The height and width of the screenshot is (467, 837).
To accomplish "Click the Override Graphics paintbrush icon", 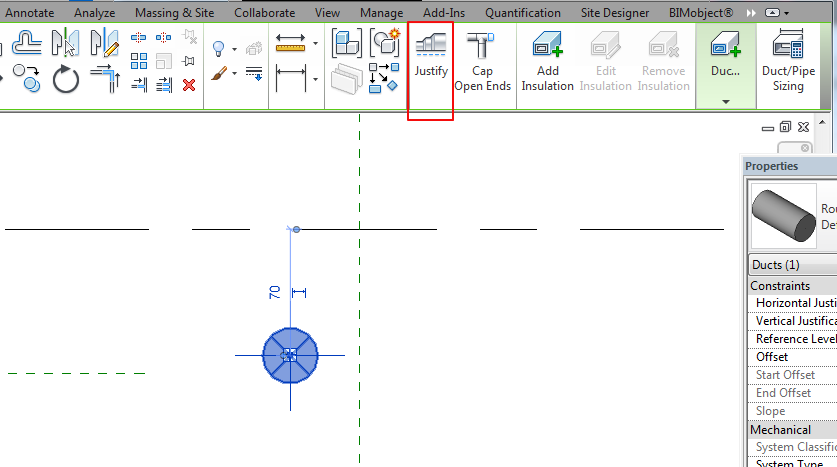I will pyautogui.click(x=219, y=73).
